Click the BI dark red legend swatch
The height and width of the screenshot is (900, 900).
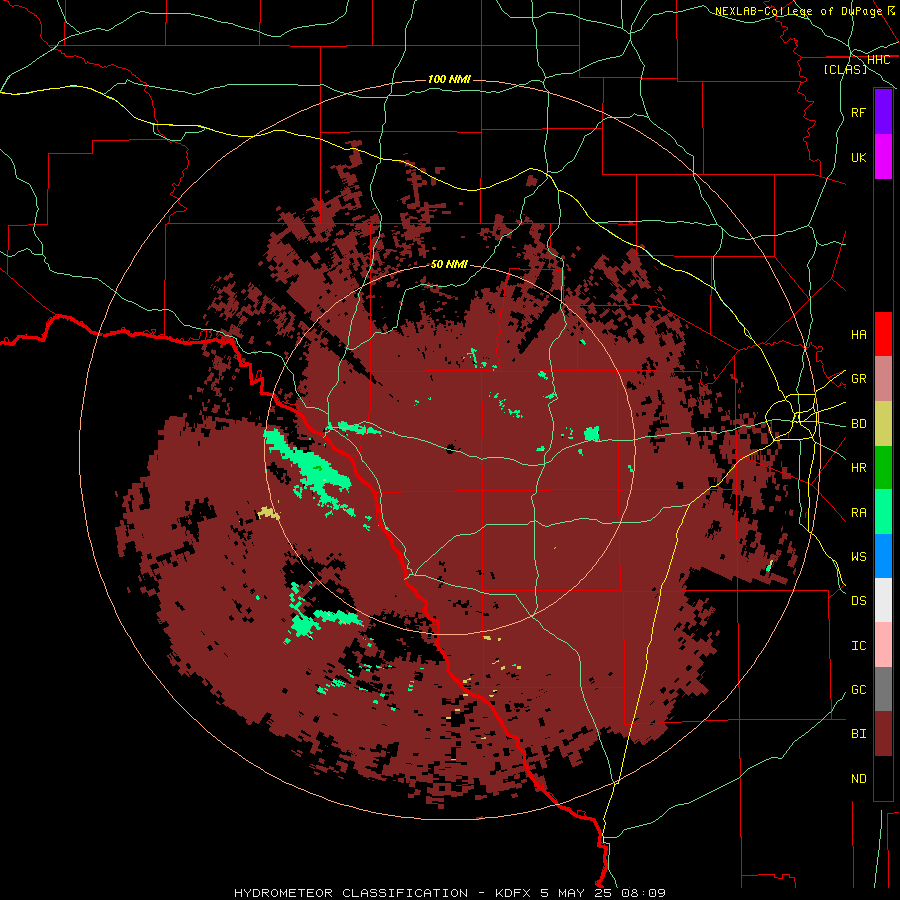[x=883, y=734]
